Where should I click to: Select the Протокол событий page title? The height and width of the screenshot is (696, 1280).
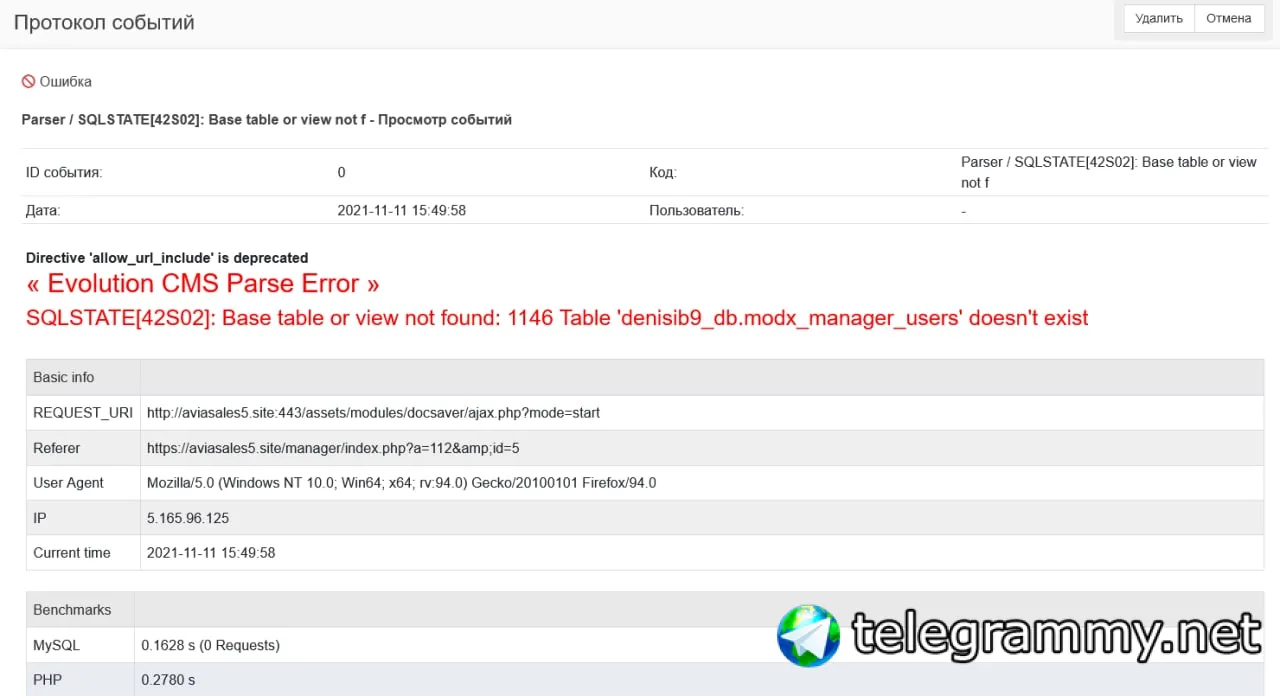pos(104,22)
